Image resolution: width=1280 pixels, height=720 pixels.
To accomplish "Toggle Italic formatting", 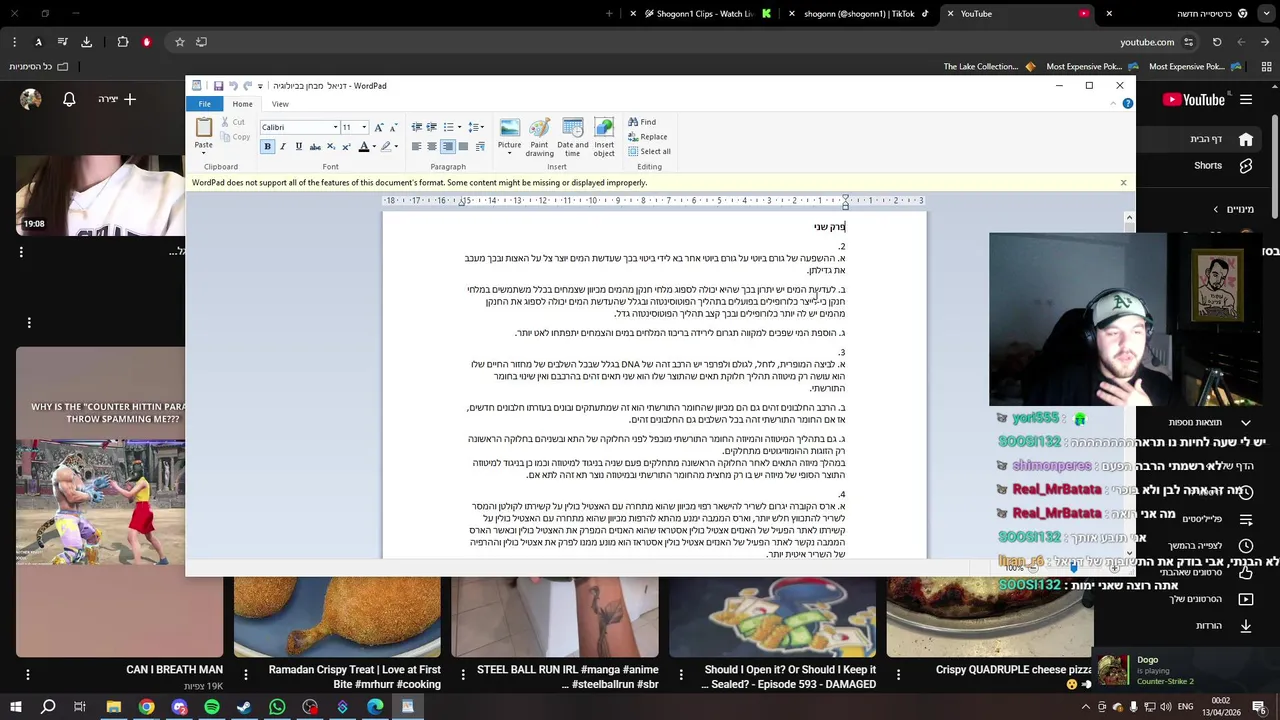I will [283, 147].
